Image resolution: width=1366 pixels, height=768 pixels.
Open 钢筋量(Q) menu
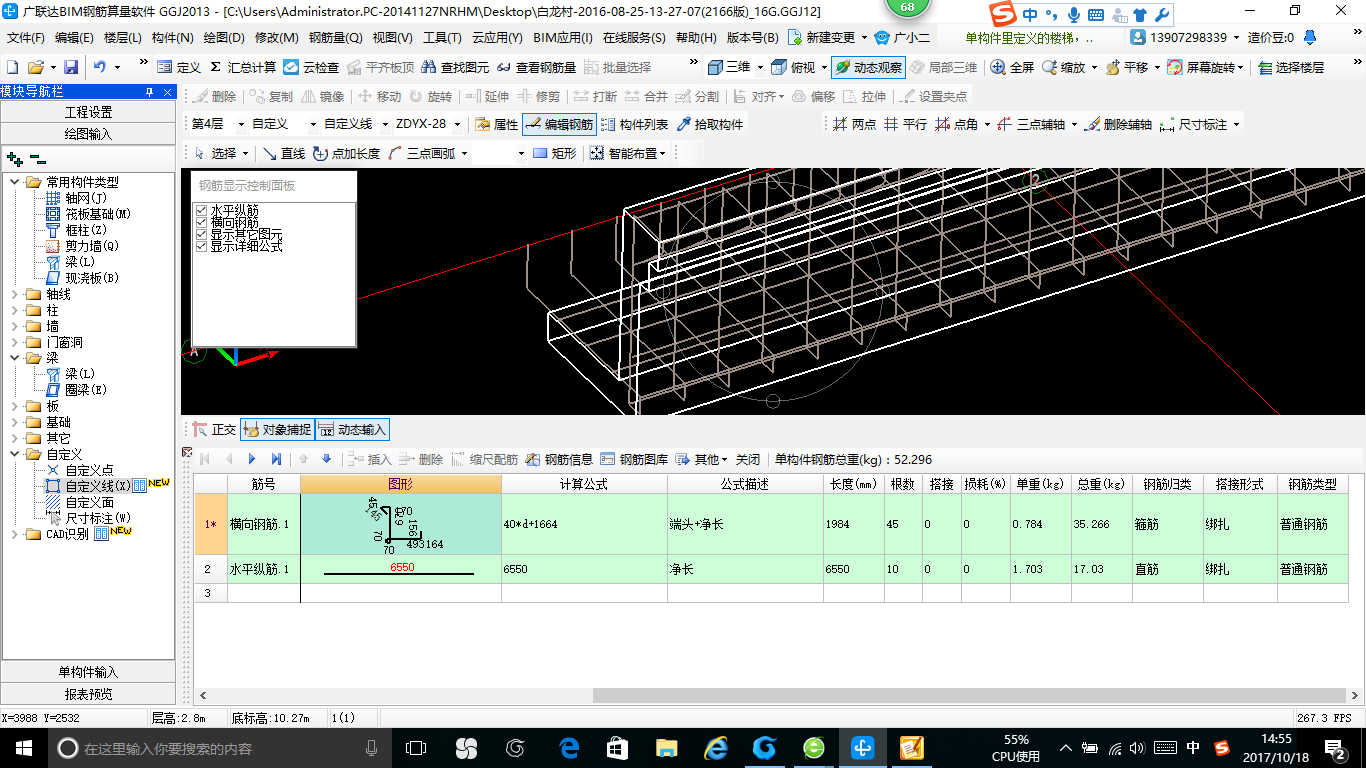click(335, 38)
